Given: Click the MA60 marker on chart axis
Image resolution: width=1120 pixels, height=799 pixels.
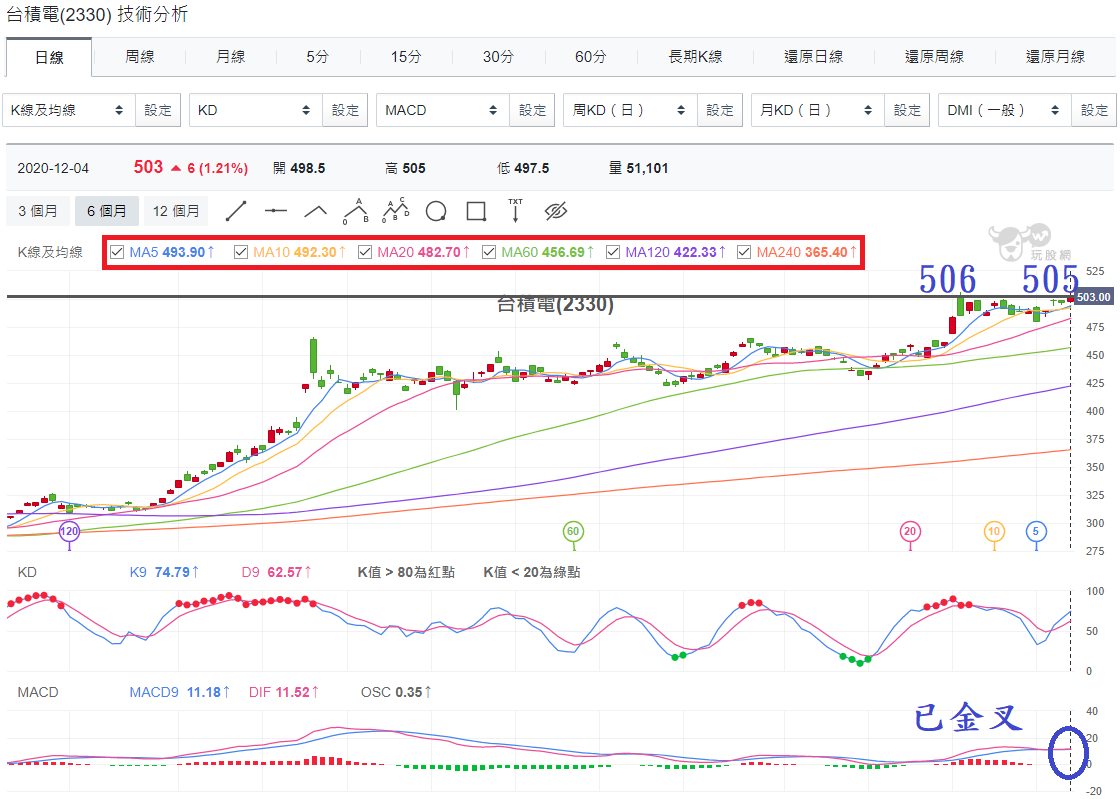Looking at the screenshot, I should 573,531.
